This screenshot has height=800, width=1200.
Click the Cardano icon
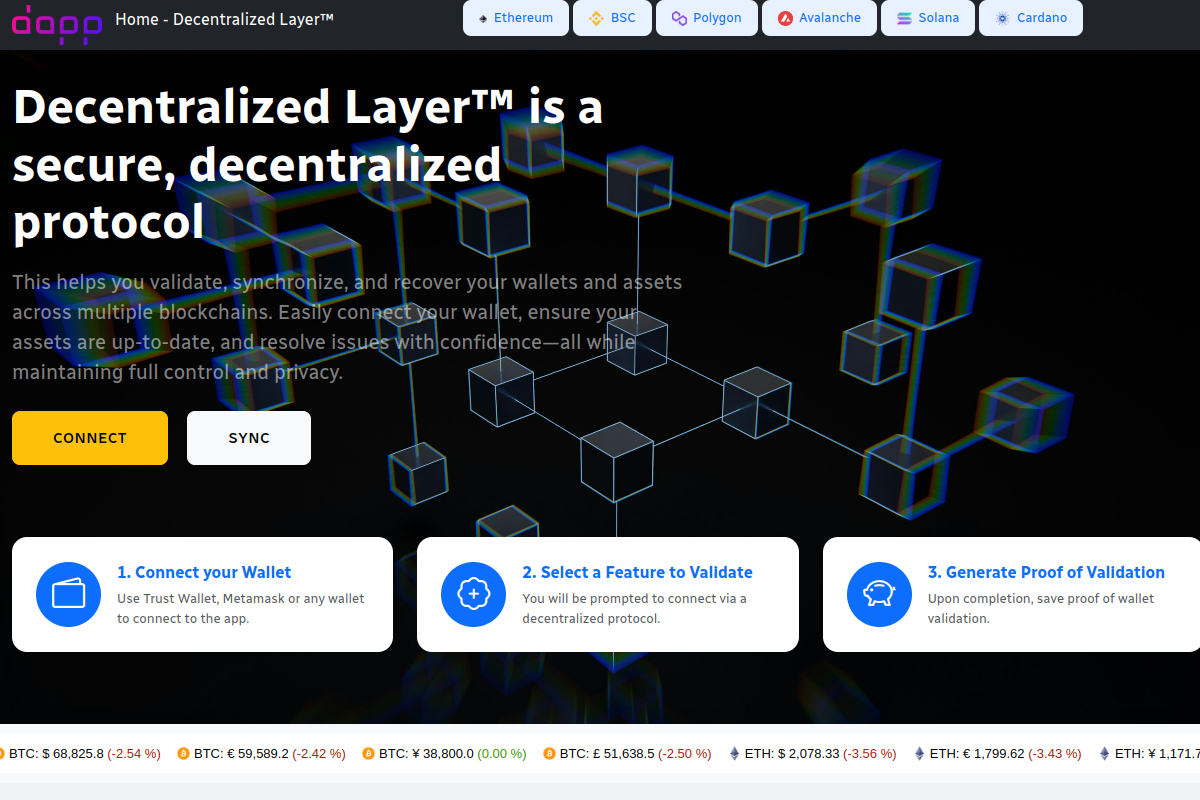click(1002, 17)
